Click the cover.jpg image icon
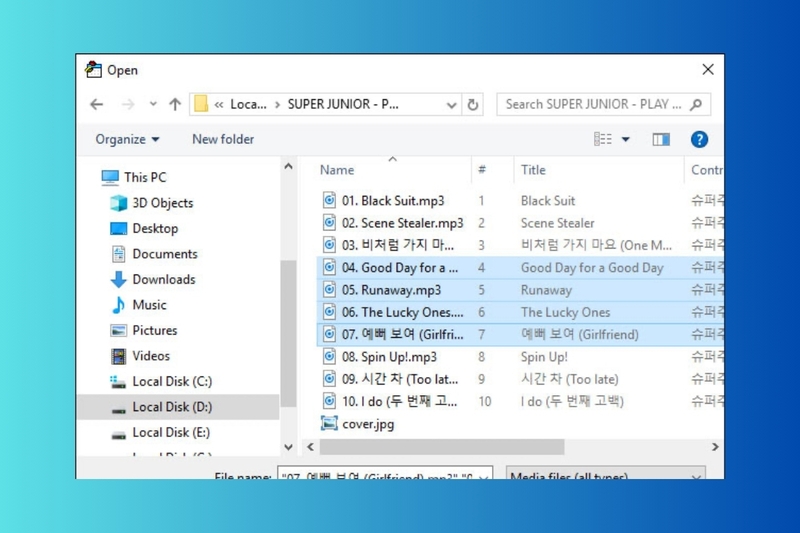800x533 pixels. (x=329, y=423)
